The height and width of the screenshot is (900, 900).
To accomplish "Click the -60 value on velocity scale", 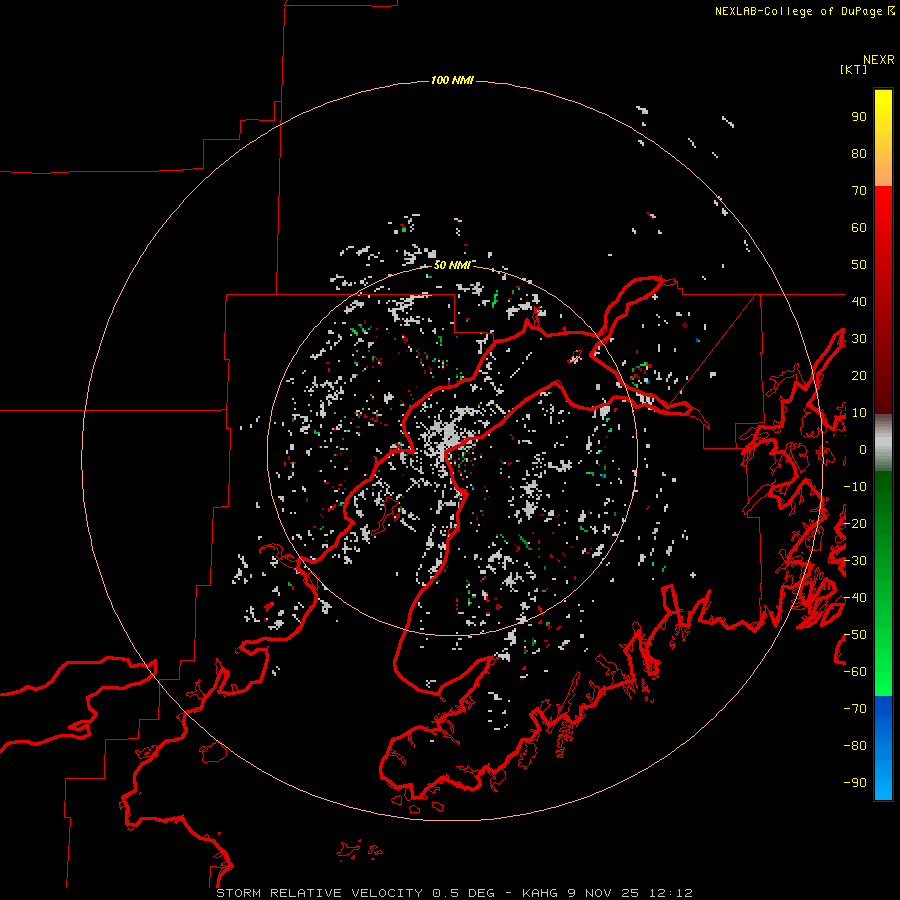I will click(855, 672).
